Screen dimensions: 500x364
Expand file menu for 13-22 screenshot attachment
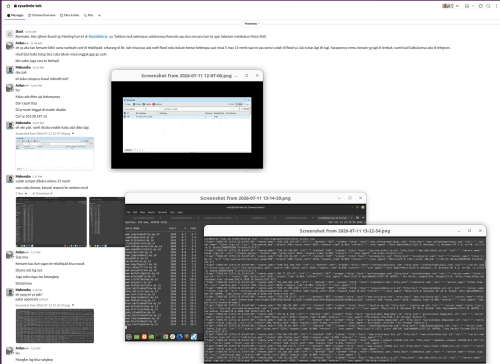73,305
